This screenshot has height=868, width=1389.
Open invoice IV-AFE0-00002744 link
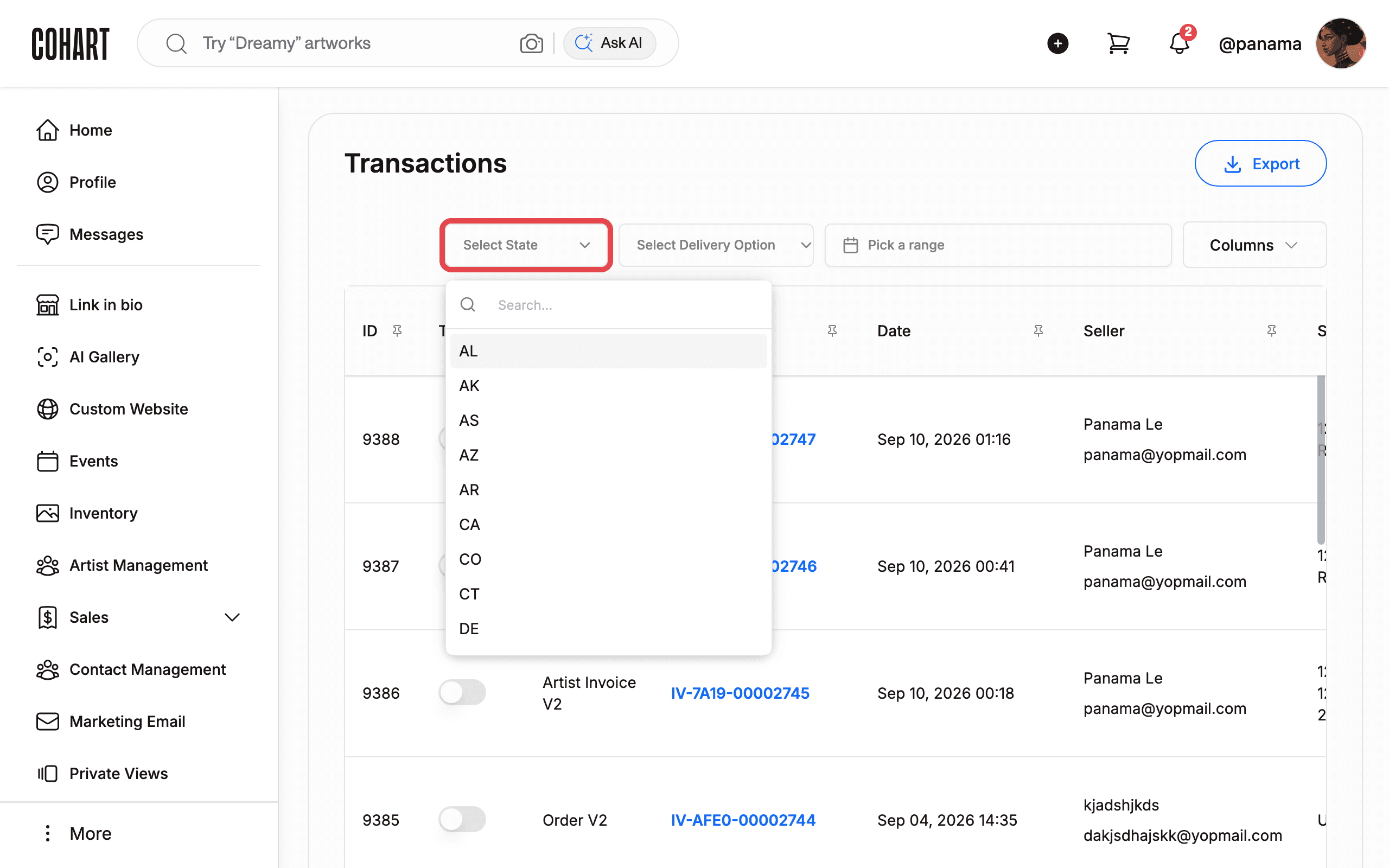pyautogui.click(x=743, y=820)
